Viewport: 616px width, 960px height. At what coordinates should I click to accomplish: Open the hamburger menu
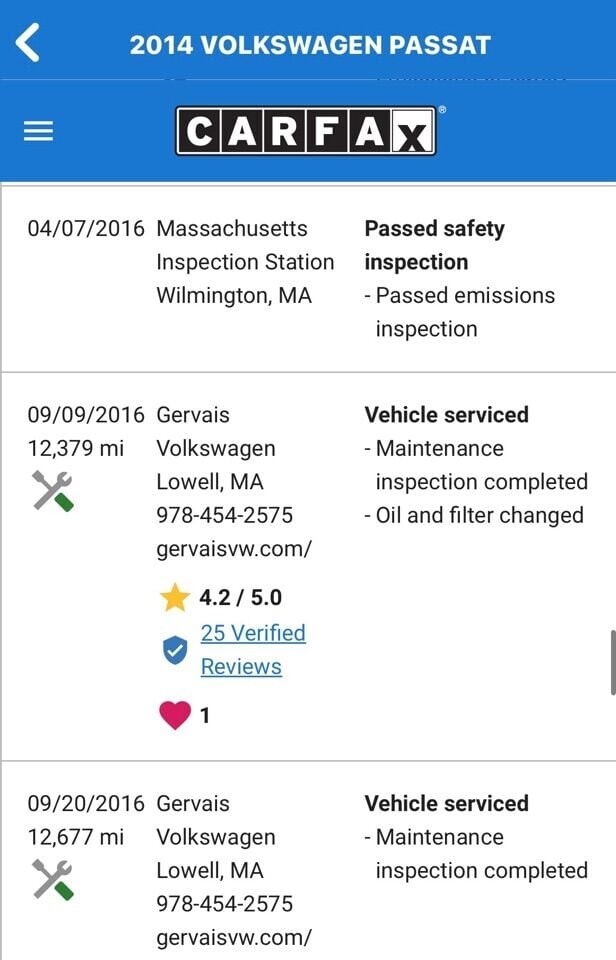point(38,131)
